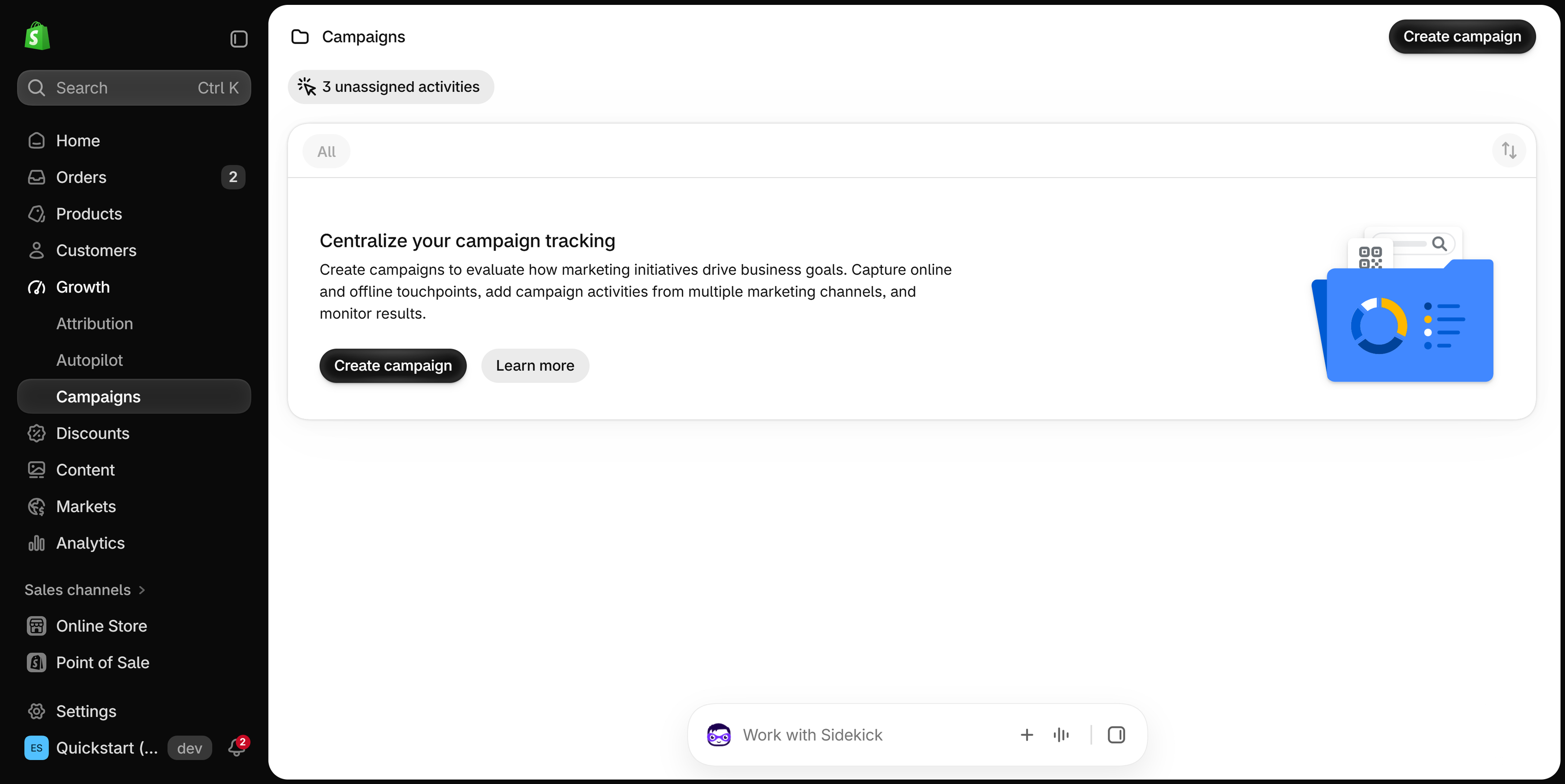
Task: Open Autopilot under Growth
Action: [x=89, y=360]
